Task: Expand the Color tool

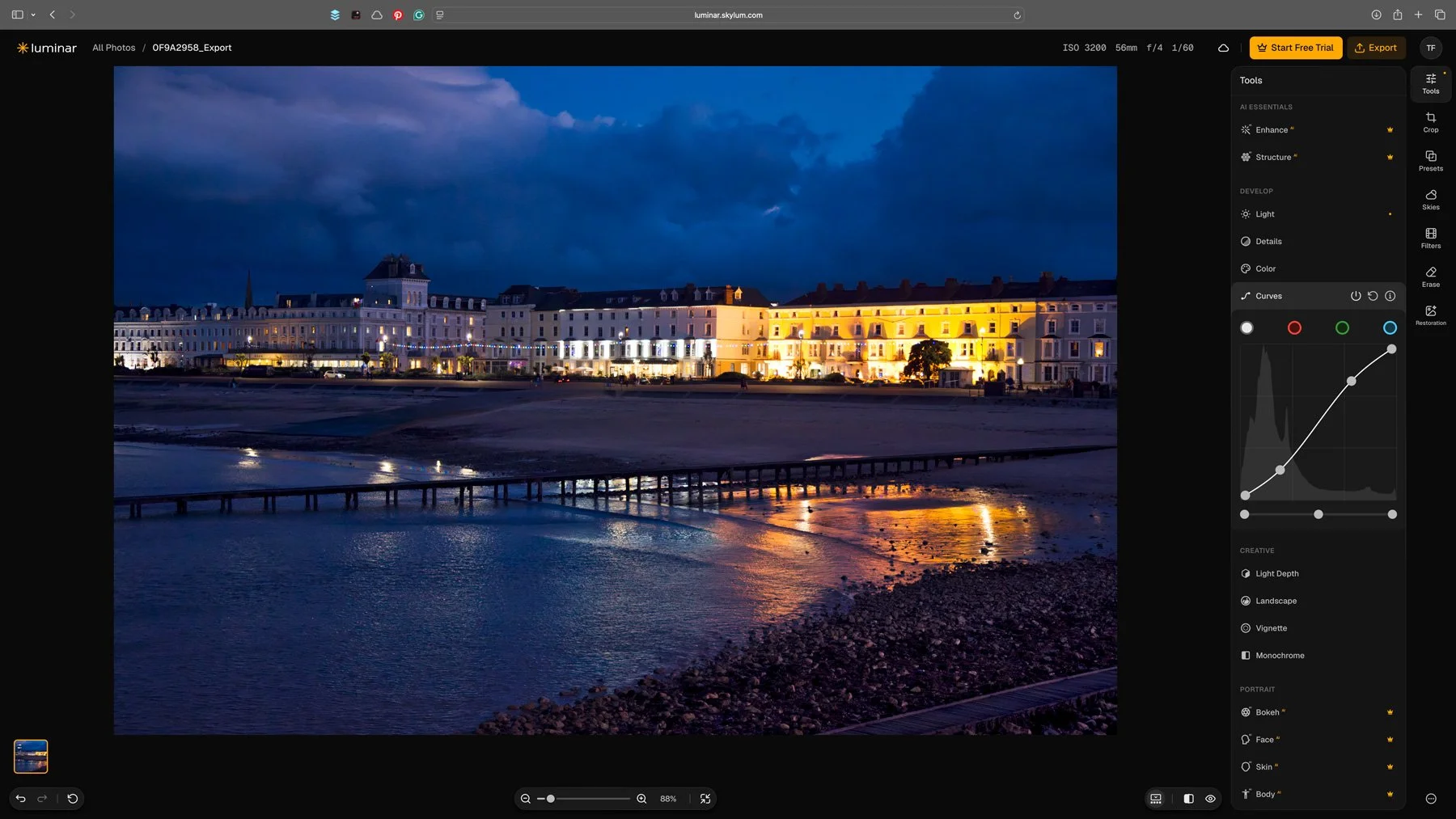Action: [x=1318, y=269]
